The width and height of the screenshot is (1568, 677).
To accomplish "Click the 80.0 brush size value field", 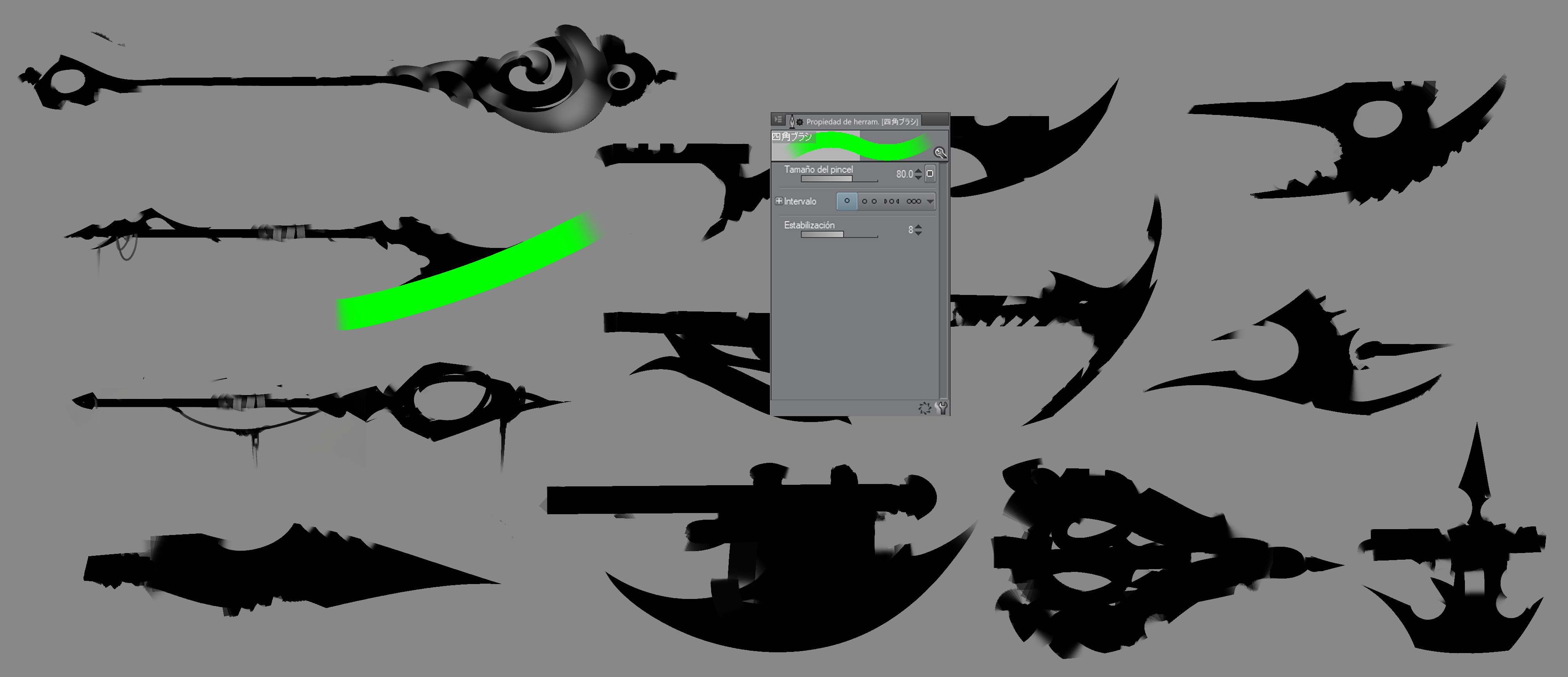I will (905, 175).
